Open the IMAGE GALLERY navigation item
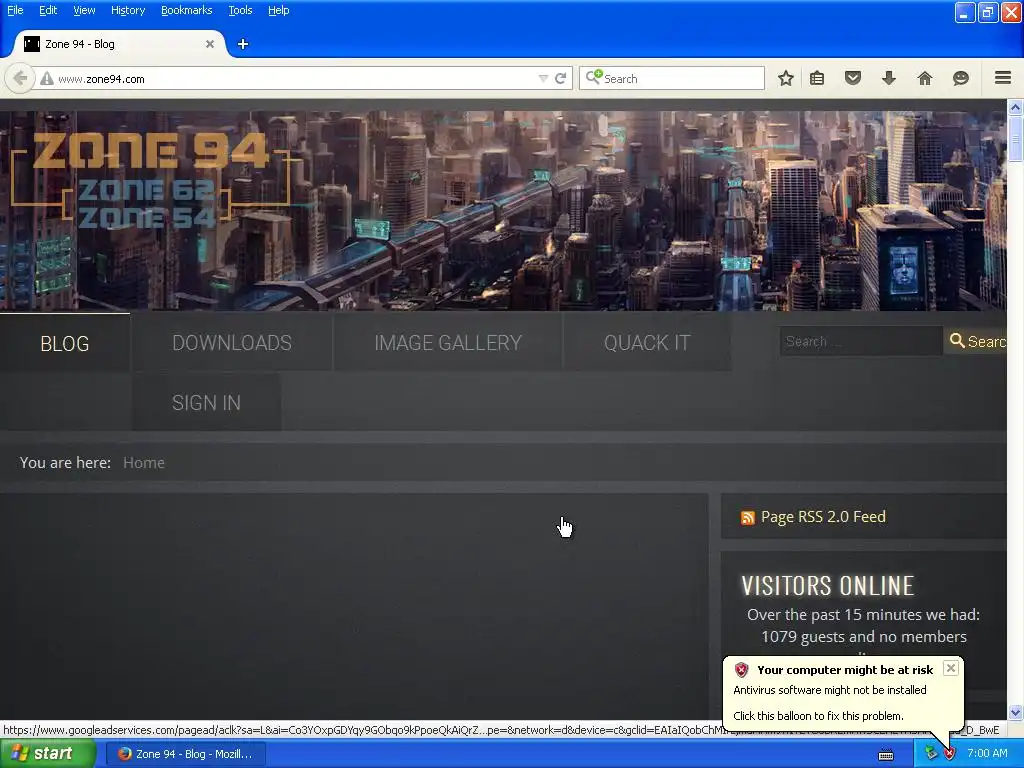This screenshot has height=768, width=1024. click(448, 343)
